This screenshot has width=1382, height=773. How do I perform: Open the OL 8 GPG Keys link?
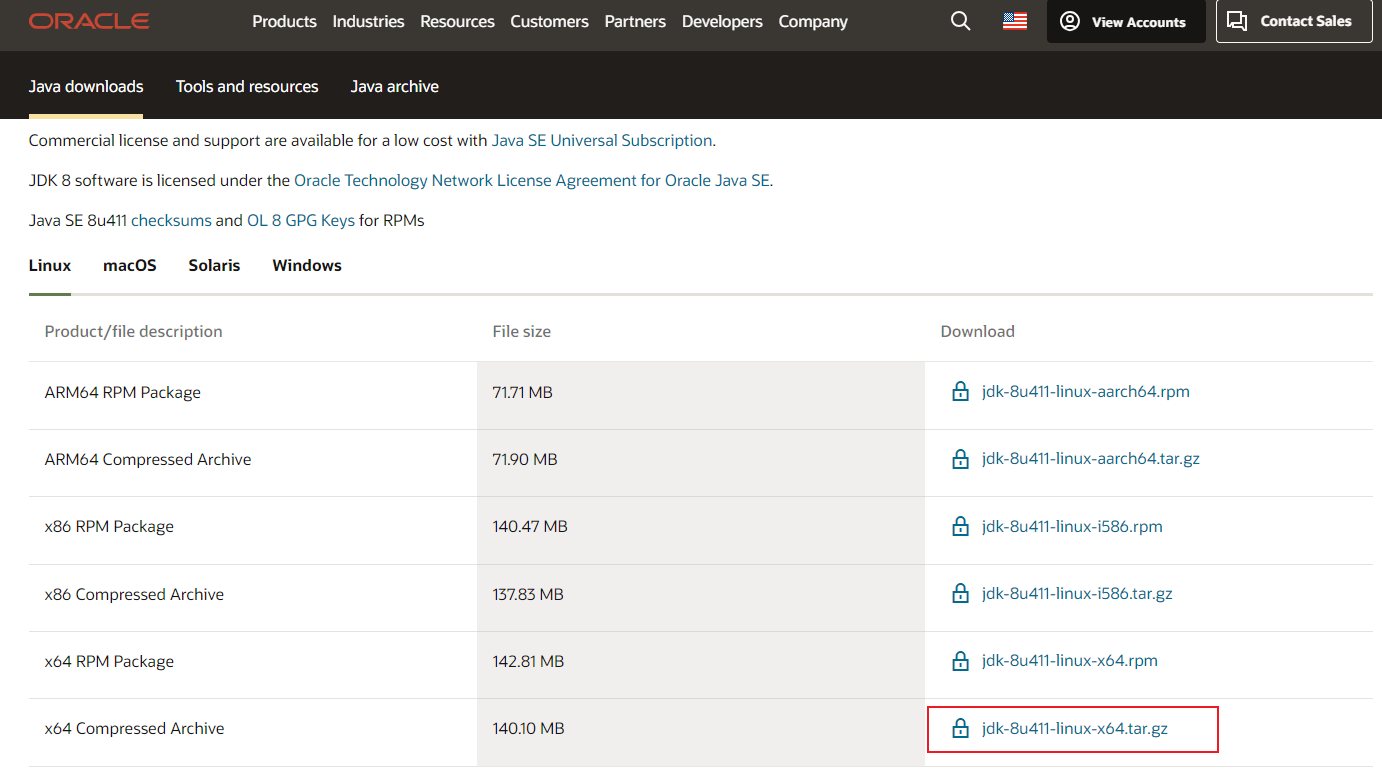301,220
